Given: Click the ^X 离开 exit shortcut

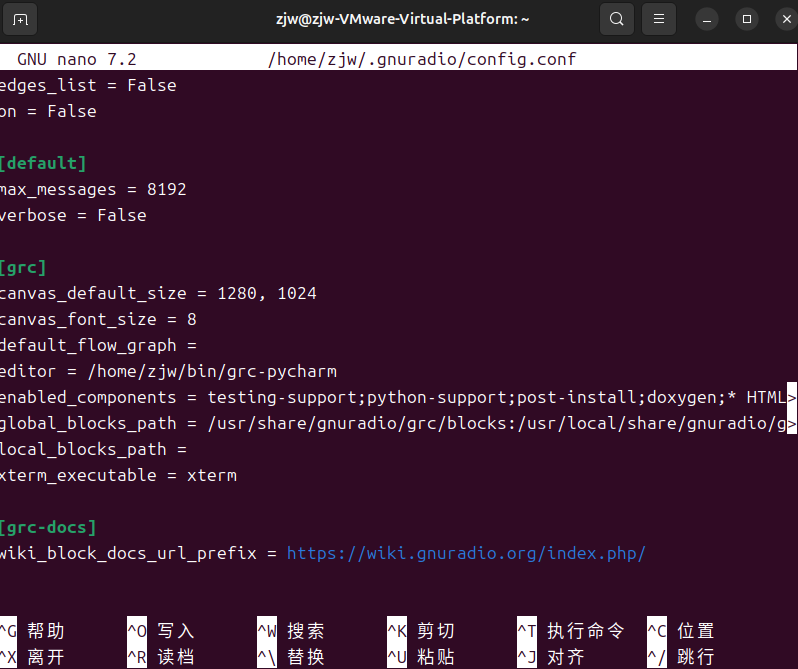Looking at the screenshot, I should click(32, 657).
